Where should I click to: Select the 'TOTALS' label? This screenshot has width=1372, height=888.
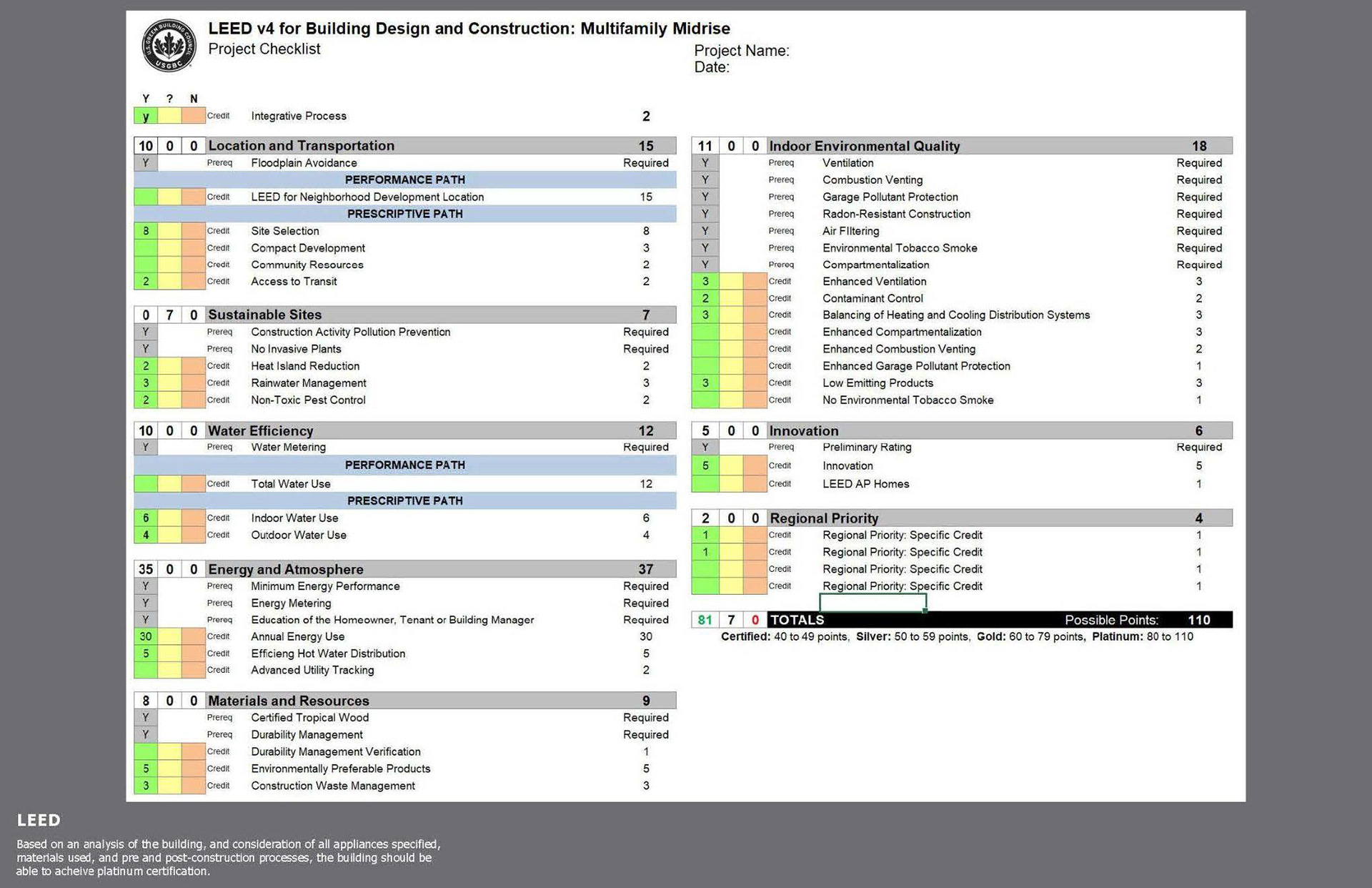point(797,620)
